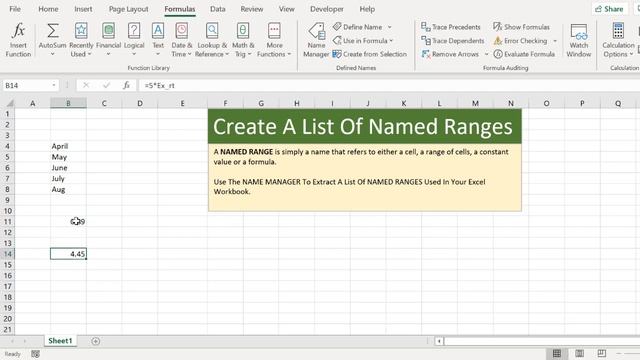Open the Logical functions menu
This screenshot has height=360, width=640.
coord(134,40)
